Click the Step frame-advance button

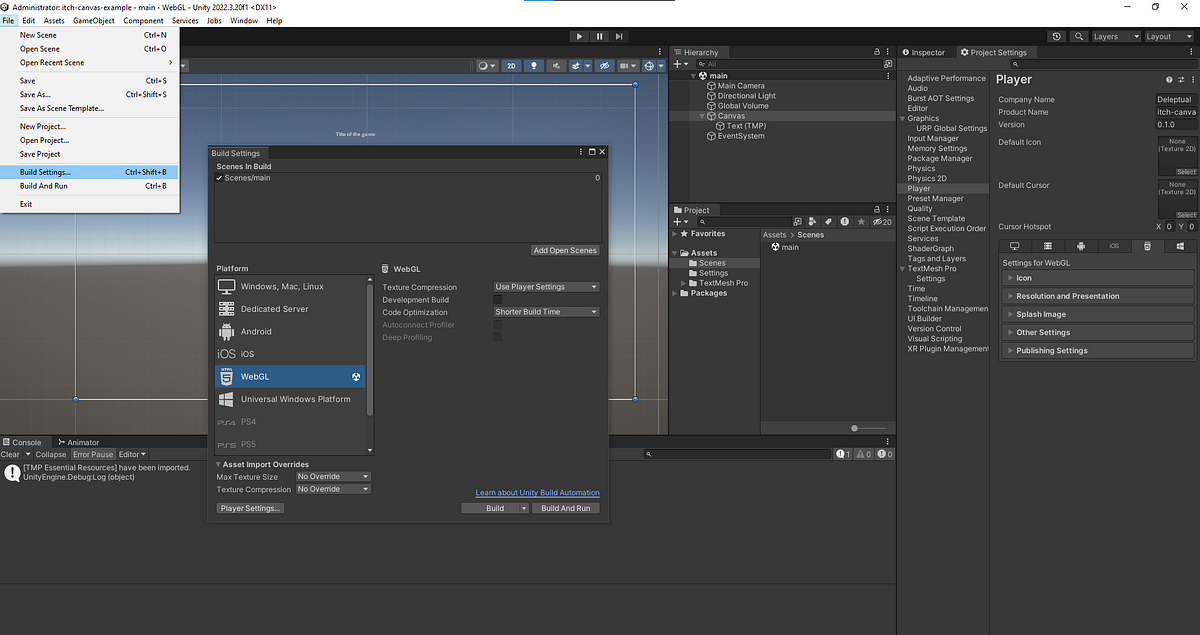click(619, 36)
